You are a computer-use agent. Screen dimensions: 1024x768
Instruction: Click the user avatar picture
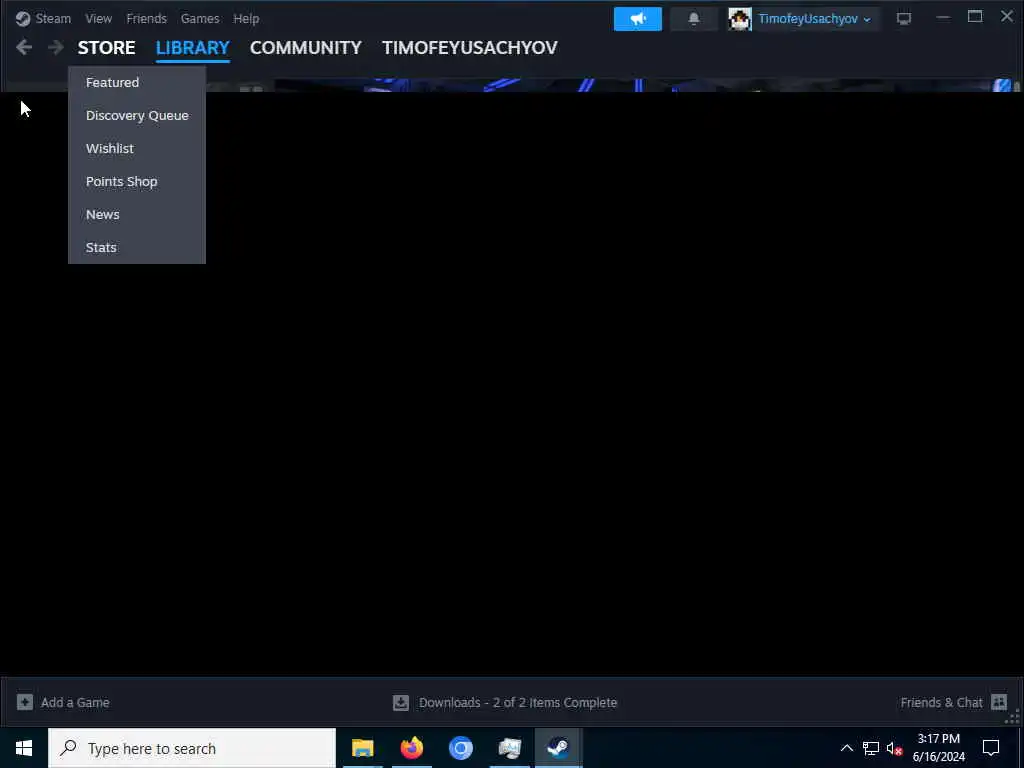740,19
